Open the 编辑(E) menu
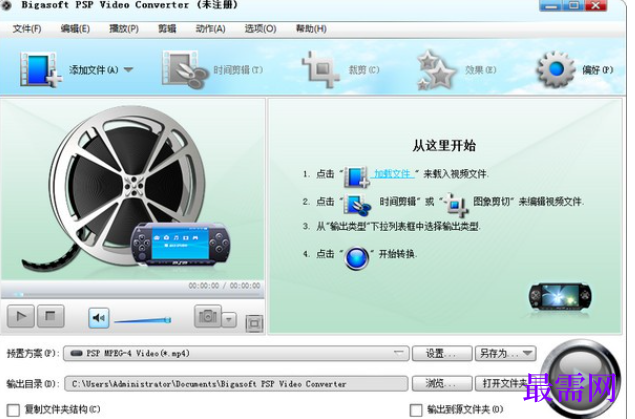 [x=75, y=29]
